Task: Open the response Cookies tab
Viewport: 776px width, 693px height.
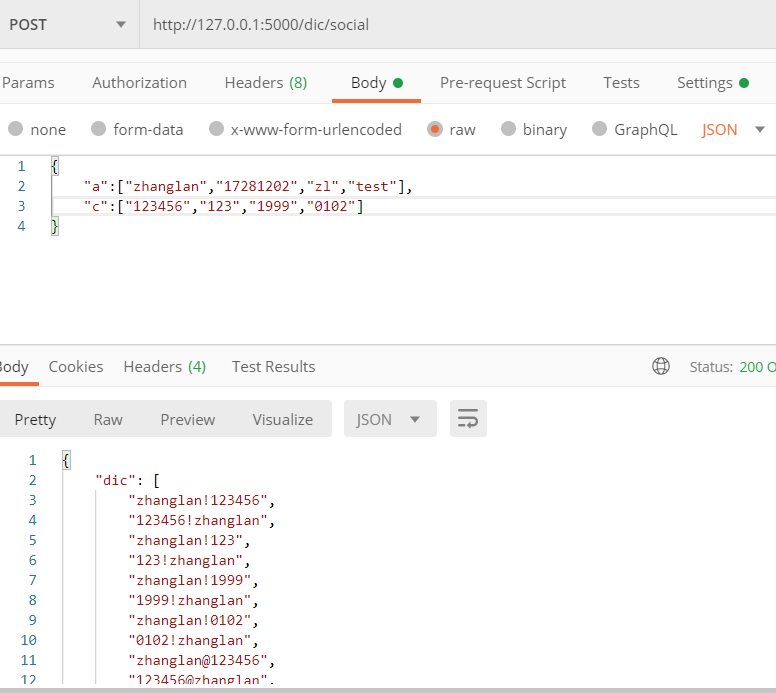Action: pos(76,367)
